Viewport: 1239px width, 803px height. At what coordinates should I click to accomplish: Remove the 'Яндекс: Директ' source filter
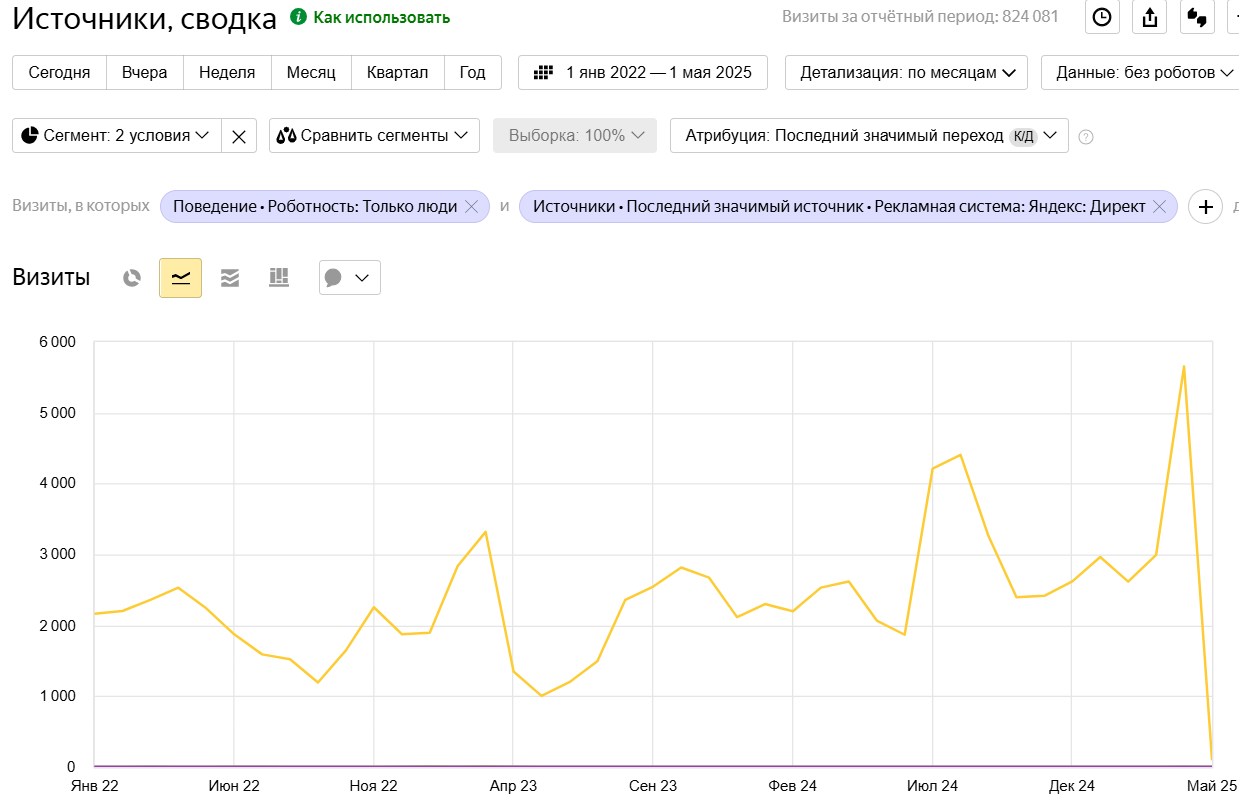coord(1160,207)
